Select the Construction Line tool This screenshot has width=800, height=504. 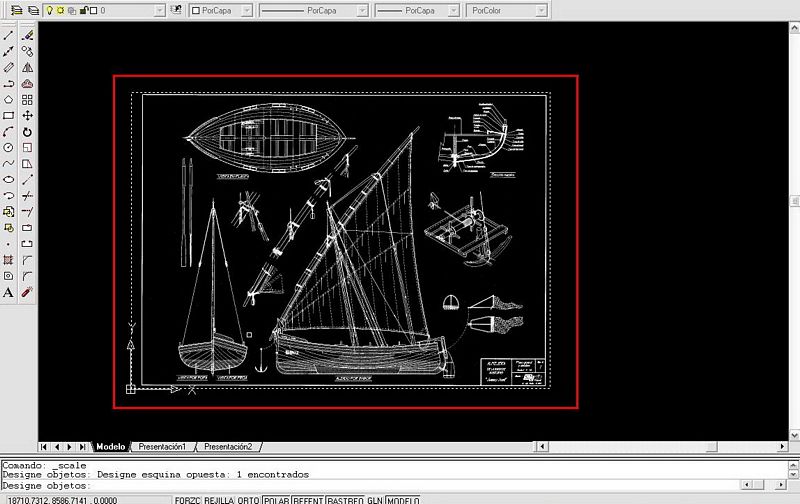(8, 52)
